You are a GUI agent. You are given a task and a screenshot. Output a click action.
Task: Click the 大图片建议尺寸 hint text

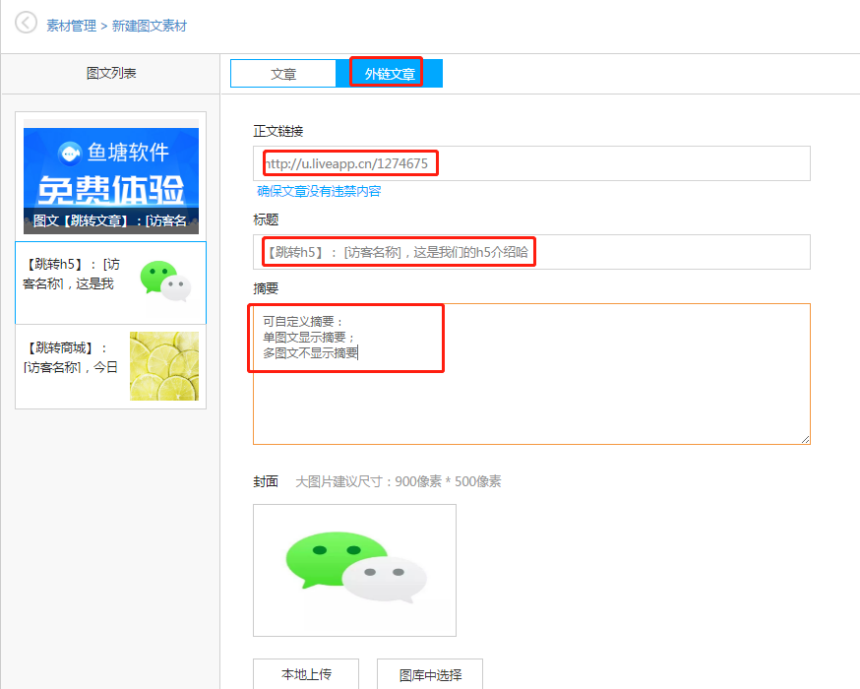398,482
